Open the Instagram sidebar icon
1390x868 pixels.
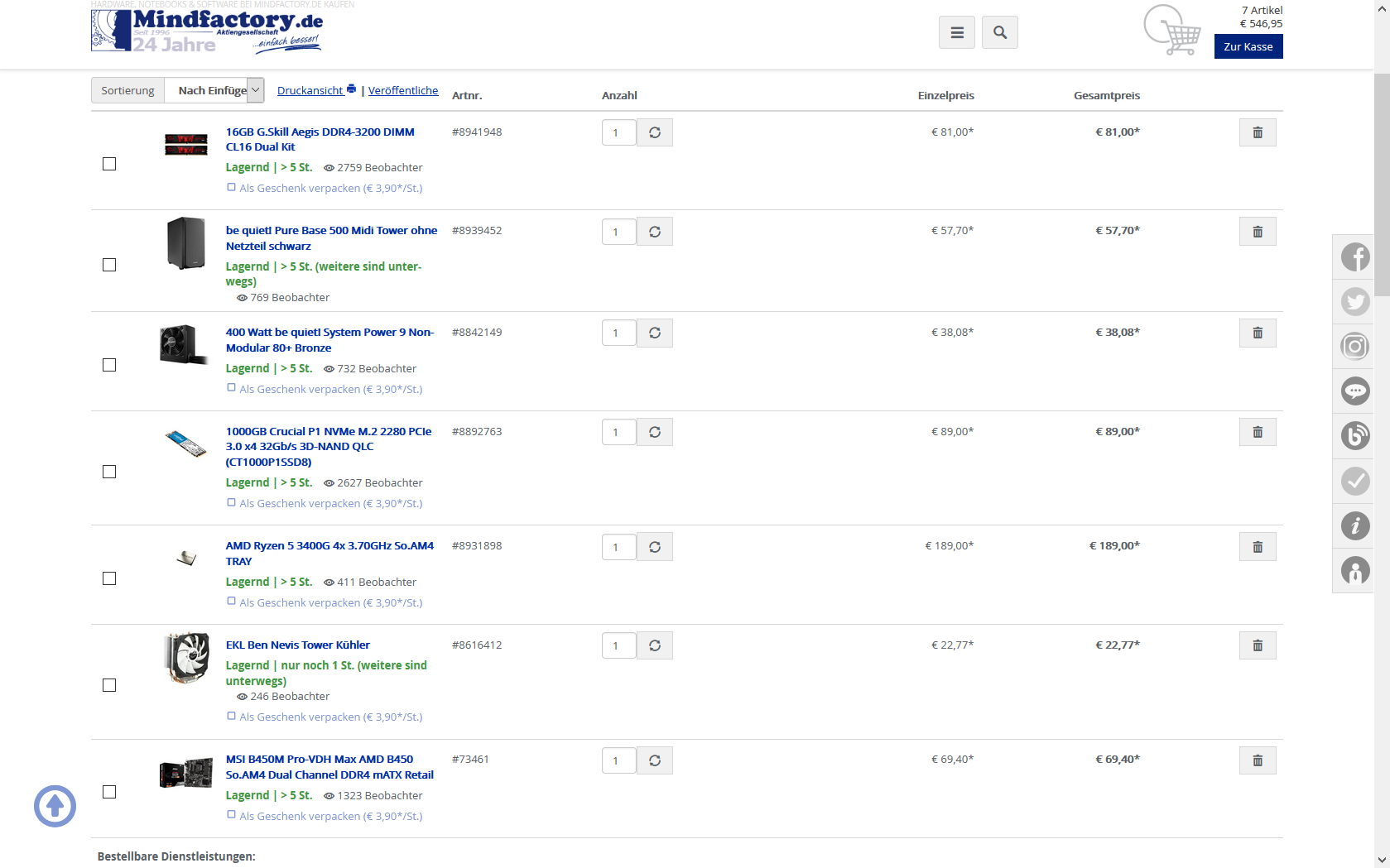point(1355,347)
